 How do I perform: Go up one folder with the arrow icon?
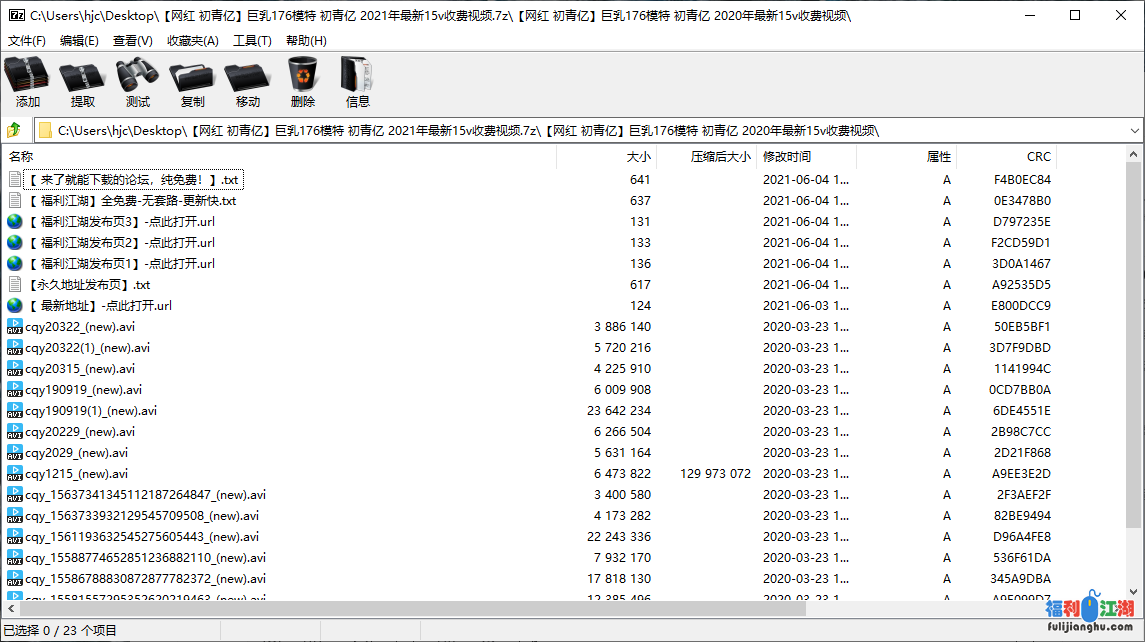point(14,131)
